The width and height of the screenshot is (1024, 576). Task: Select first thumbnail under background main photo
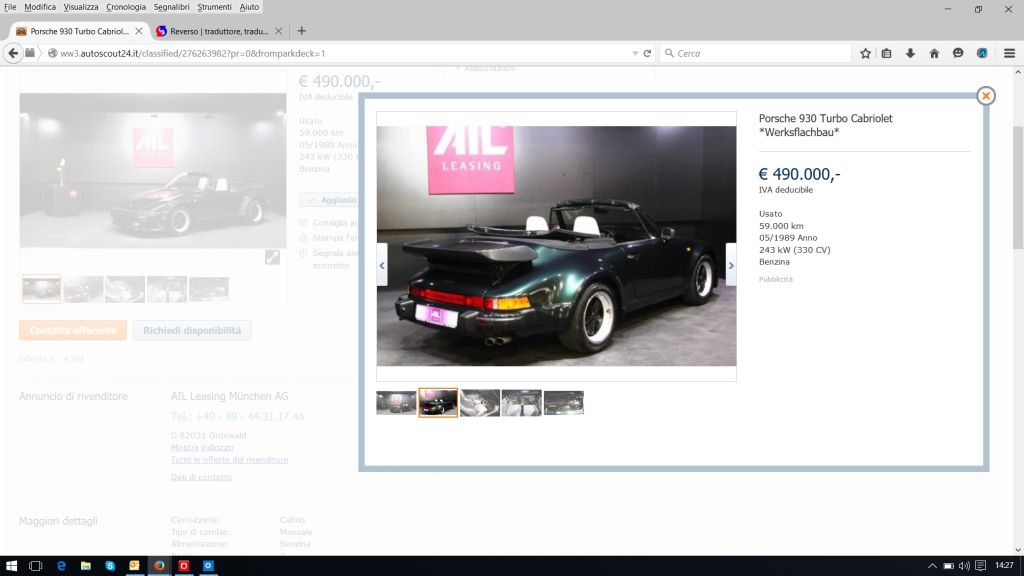point(41,289)
